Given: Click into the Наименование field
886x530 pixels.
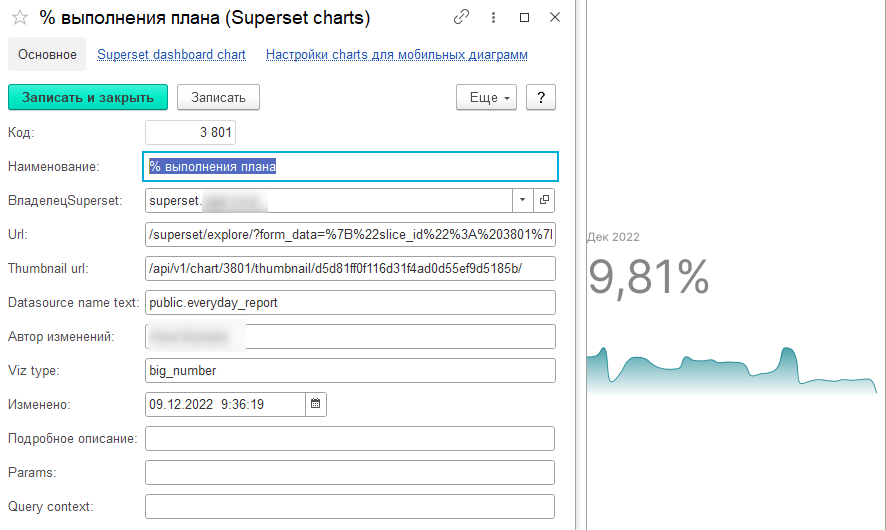Looking at the screenshot, I should pyautogui.click(x=350, y=166).
